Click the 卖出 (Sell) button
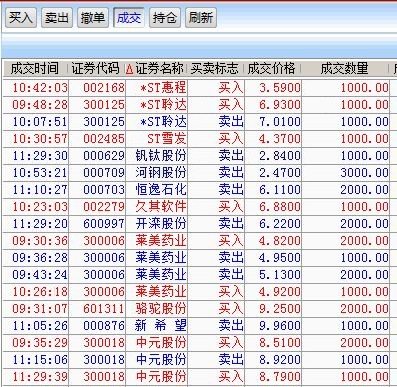Screen dimensions: 397x387 (57, 18)
